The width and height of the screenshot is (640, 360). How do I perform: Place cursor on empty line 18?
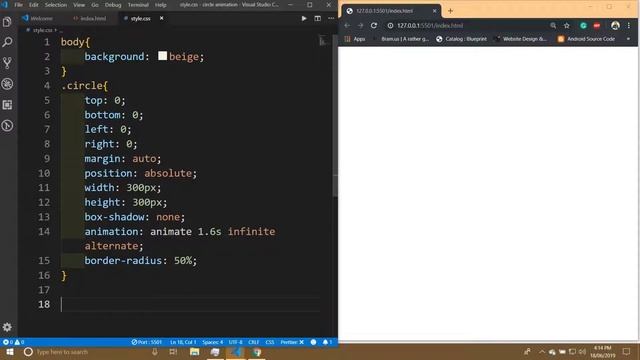[x=190, y=304]
